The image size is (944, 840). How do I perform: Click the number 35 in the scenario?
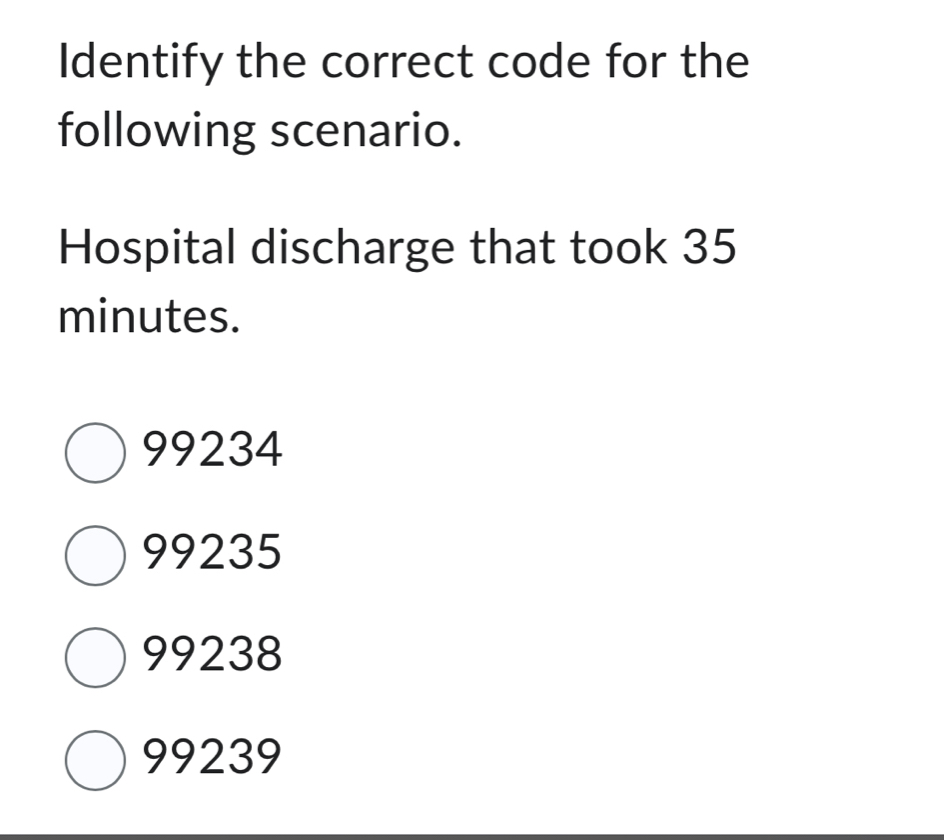click(x=709, y=248)
